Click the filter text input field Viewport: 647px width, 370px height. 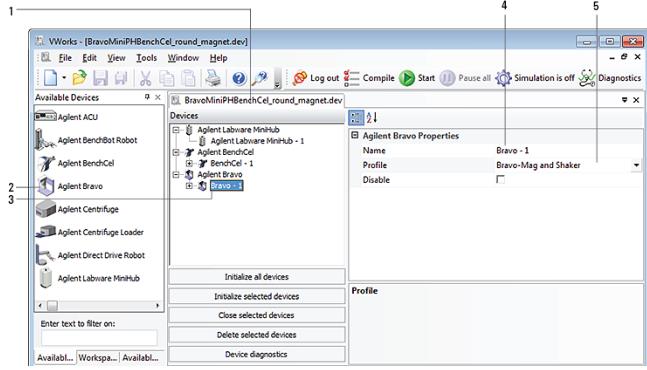[x=99, y=337]
